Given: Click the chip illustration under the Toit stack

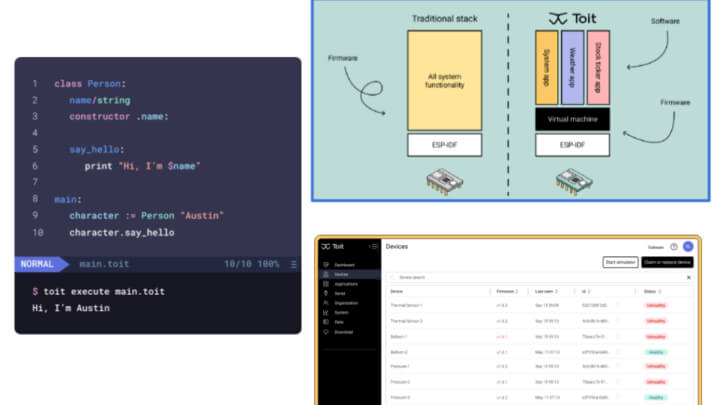Looking at the screenshot, I should (574, 181).
